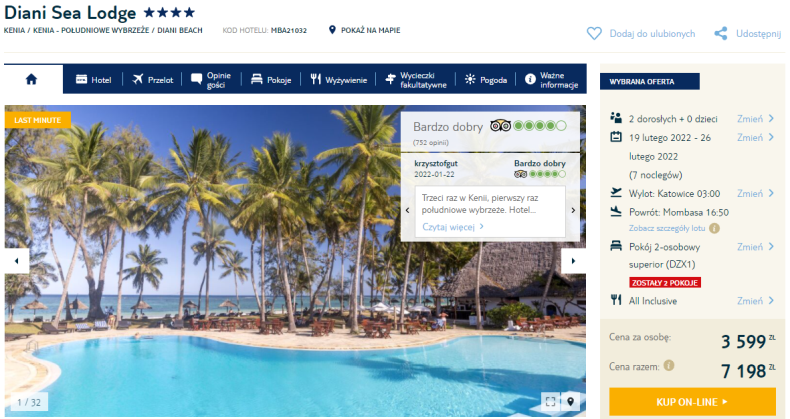790x419 pixels.
Task: Click the TripAdvisor owl logo
Action: [500, 125]
